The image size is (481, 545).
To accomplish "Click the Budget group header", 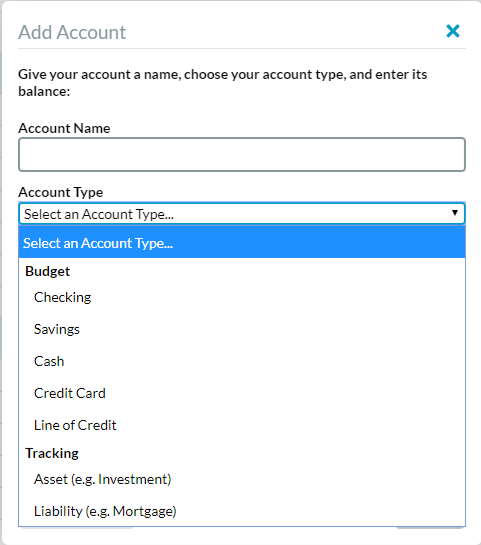I will pos(48,271).
